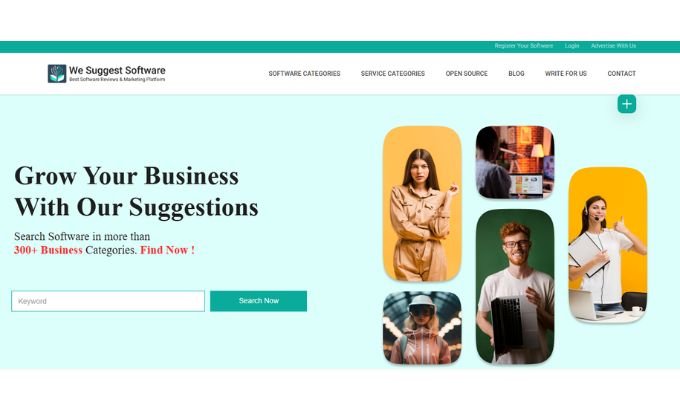Click Register Your Software link

[x=523, y=46]
